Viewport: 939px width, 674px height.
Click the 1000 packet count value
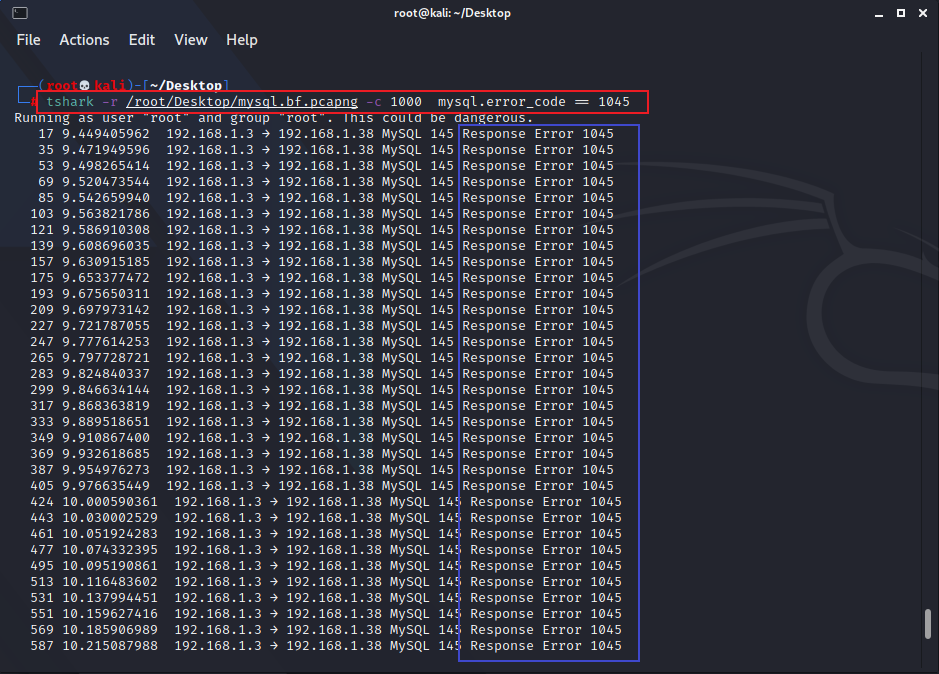coord(406,102)
